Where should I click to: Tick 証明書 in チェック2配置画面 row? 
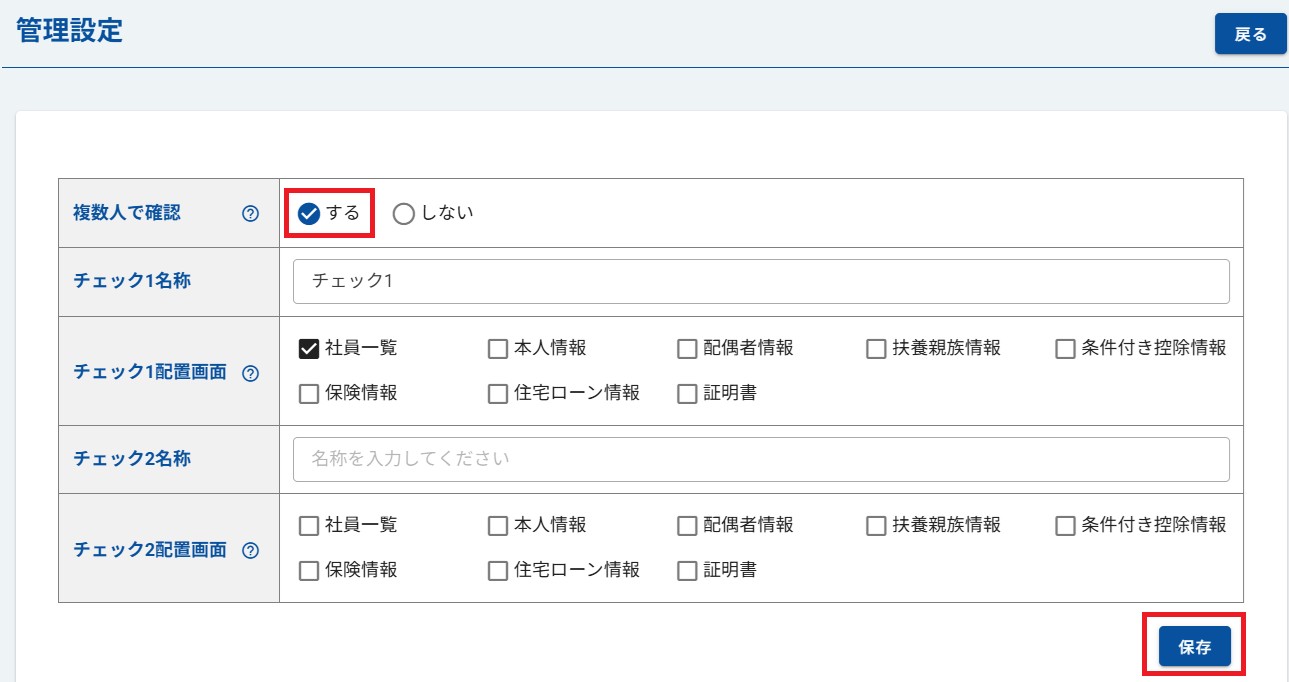(687, 571)
